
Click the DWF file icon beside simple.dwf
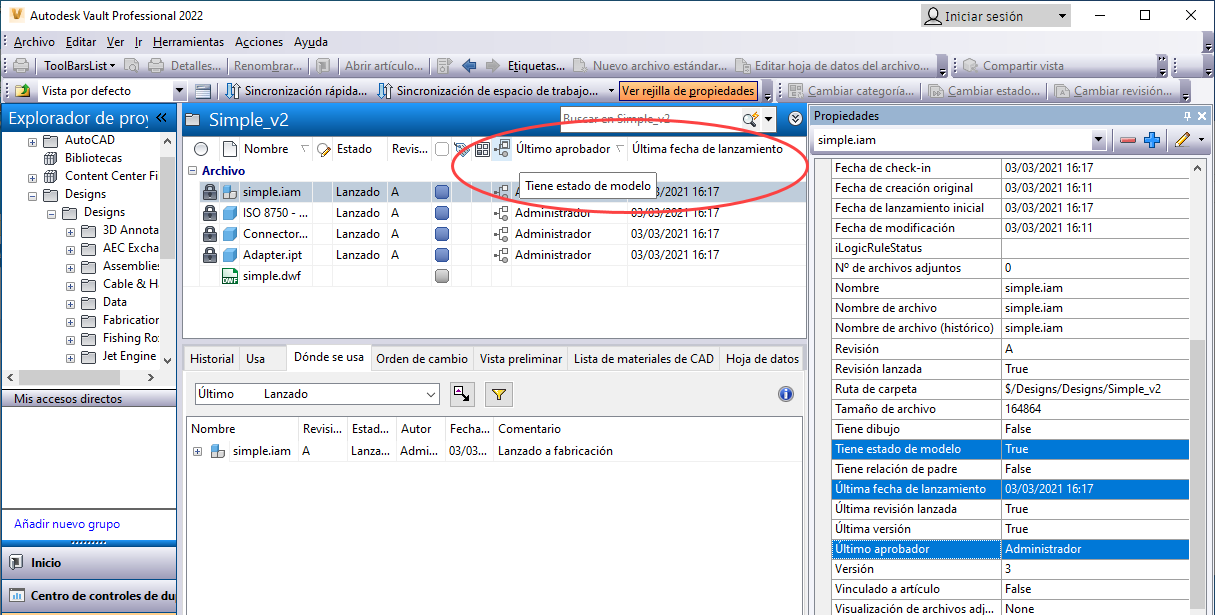pyautogui.click(x=230, y=276)
